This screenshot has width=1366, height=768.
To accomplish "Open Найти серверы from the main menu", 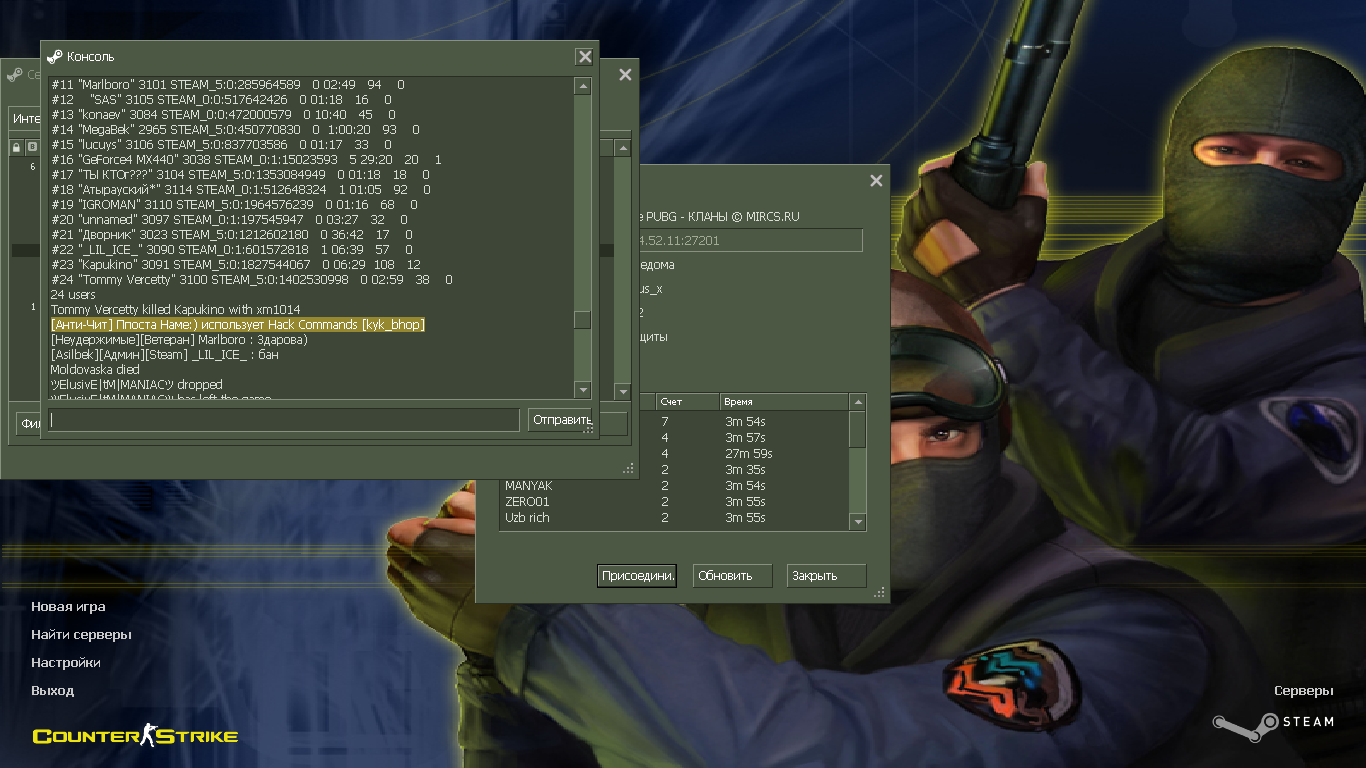I will coord(81,635).
